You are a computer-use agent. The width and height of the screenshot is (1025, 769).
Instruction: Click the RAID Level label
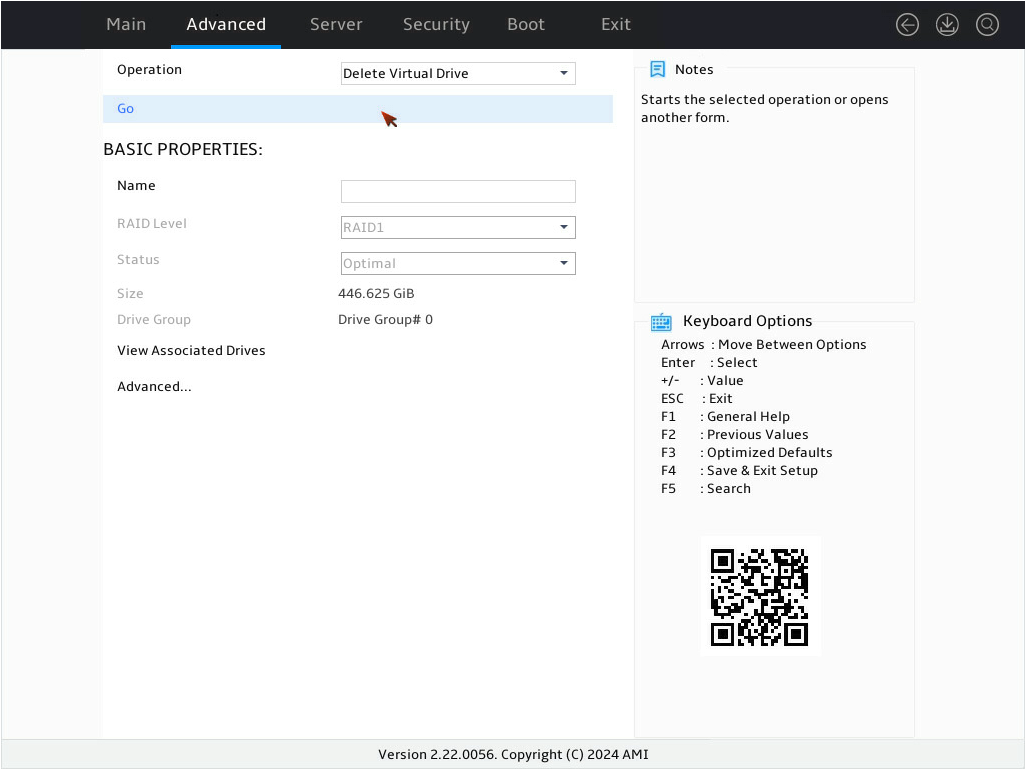pyautogui.click(x=152, y=224)
